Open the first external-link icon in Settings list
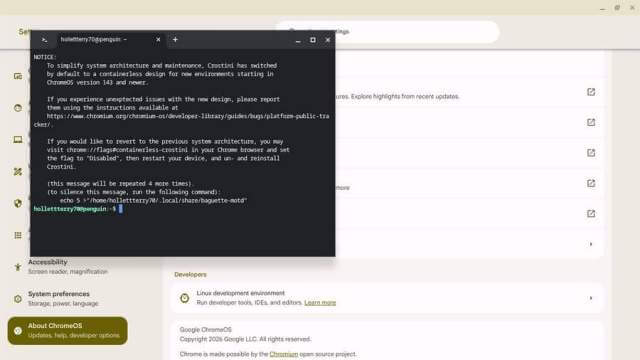 pyautogui.click(x=591, y=92)
